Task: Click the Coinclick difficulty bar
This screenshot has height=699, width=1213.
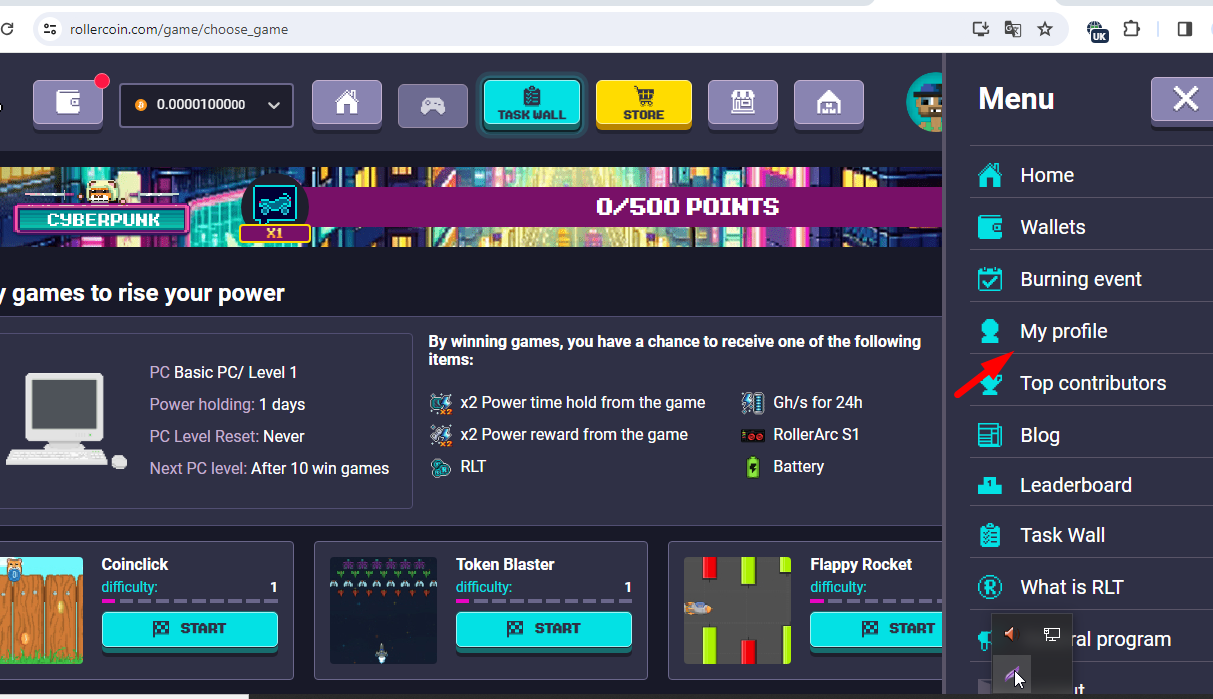Action: click(189, 601)
